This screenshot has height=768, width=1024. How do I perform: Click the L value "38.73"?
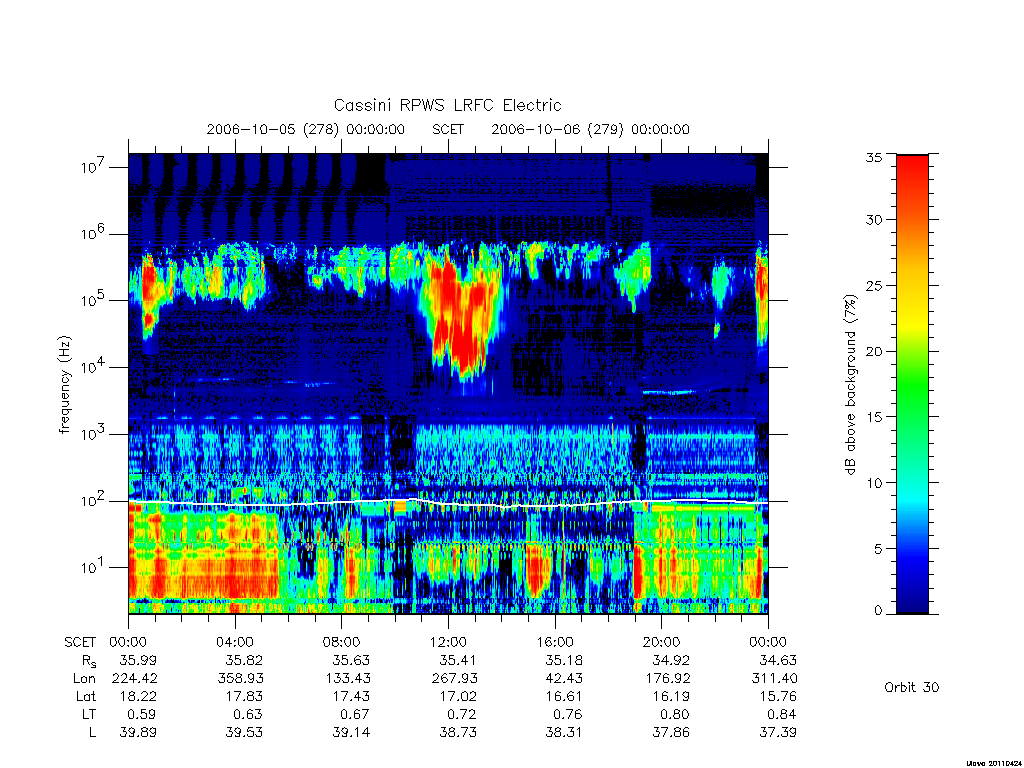pyautogui.click(x=458, y=732)
